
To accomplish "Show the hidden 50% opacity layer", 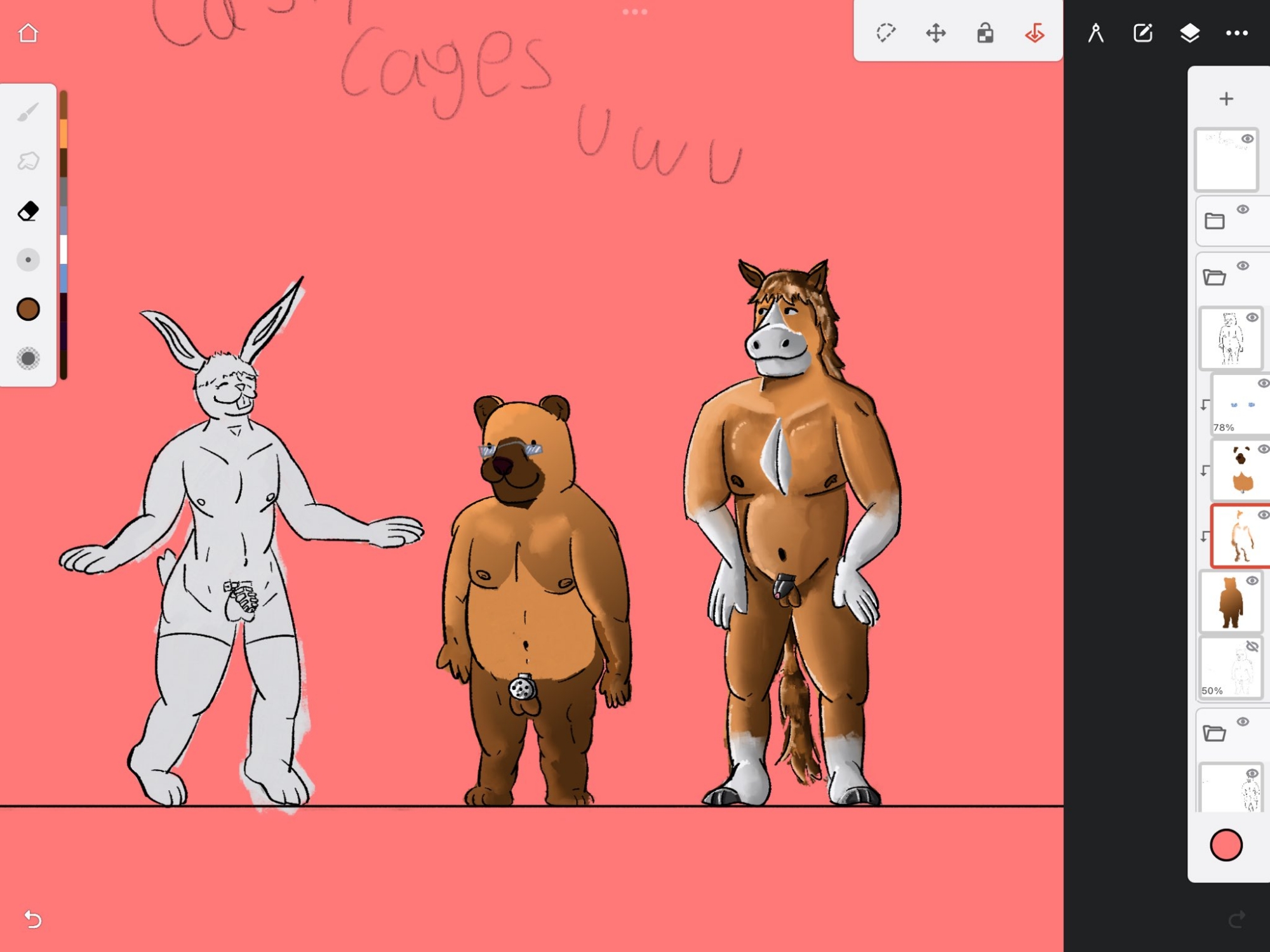I will click(1252, 647).
